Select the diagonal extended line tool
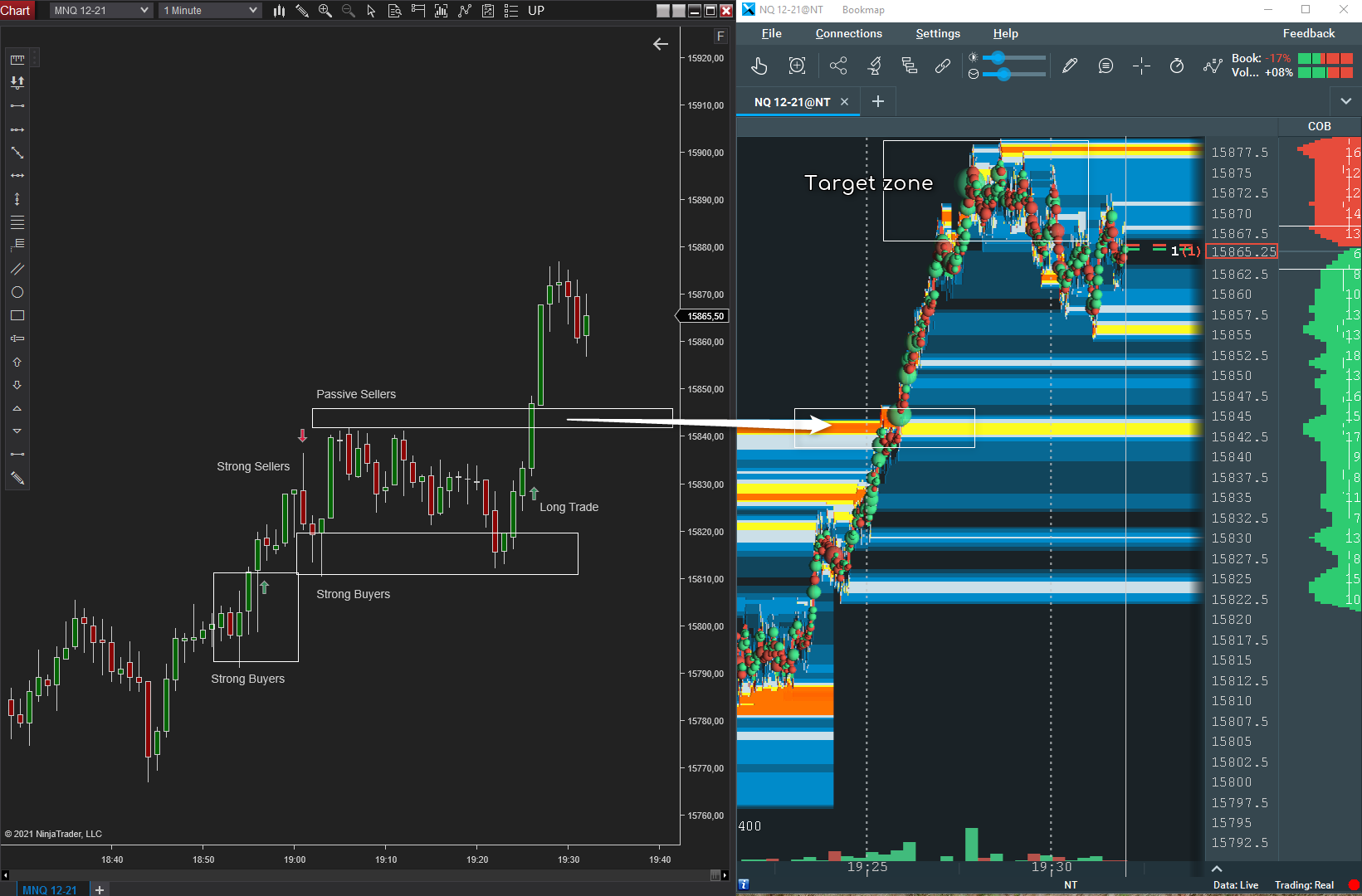The height and width of the screenshot is (896, 1362). (x=17, y=153)
